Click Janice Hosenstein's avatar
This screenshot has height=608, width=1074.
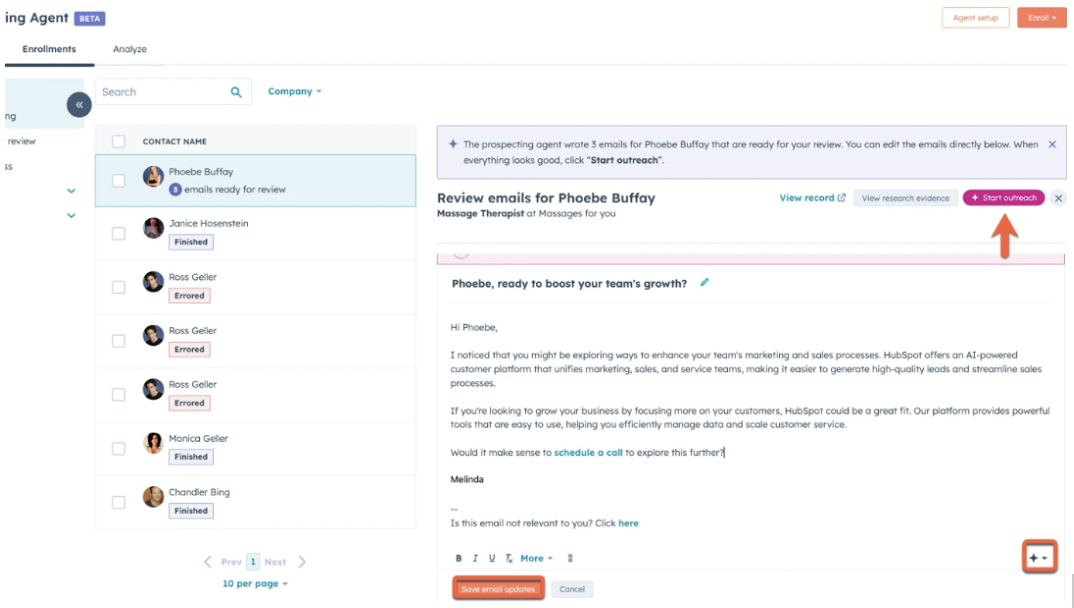[153, 228]
